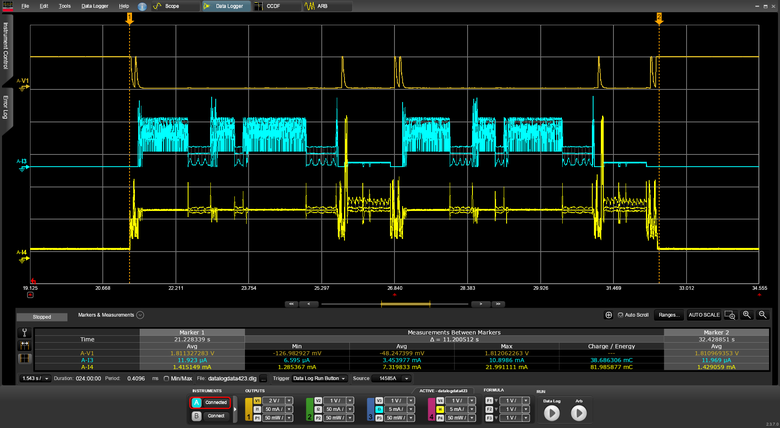The image size is (780, 428).
Task: Select marker 2 flag at top
Action: [659, 19]
